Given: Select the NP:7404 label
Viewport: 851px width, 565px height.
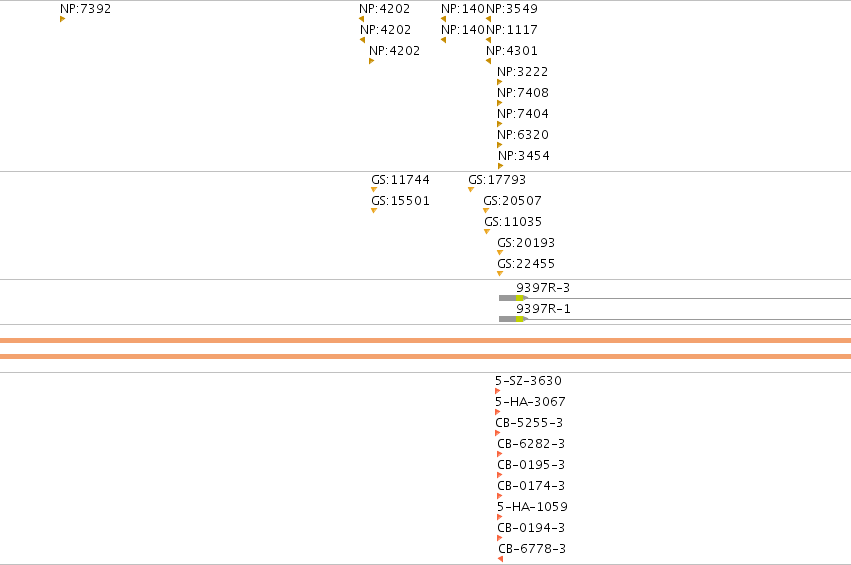Looking at the screenshot, I should coord(523,114).
